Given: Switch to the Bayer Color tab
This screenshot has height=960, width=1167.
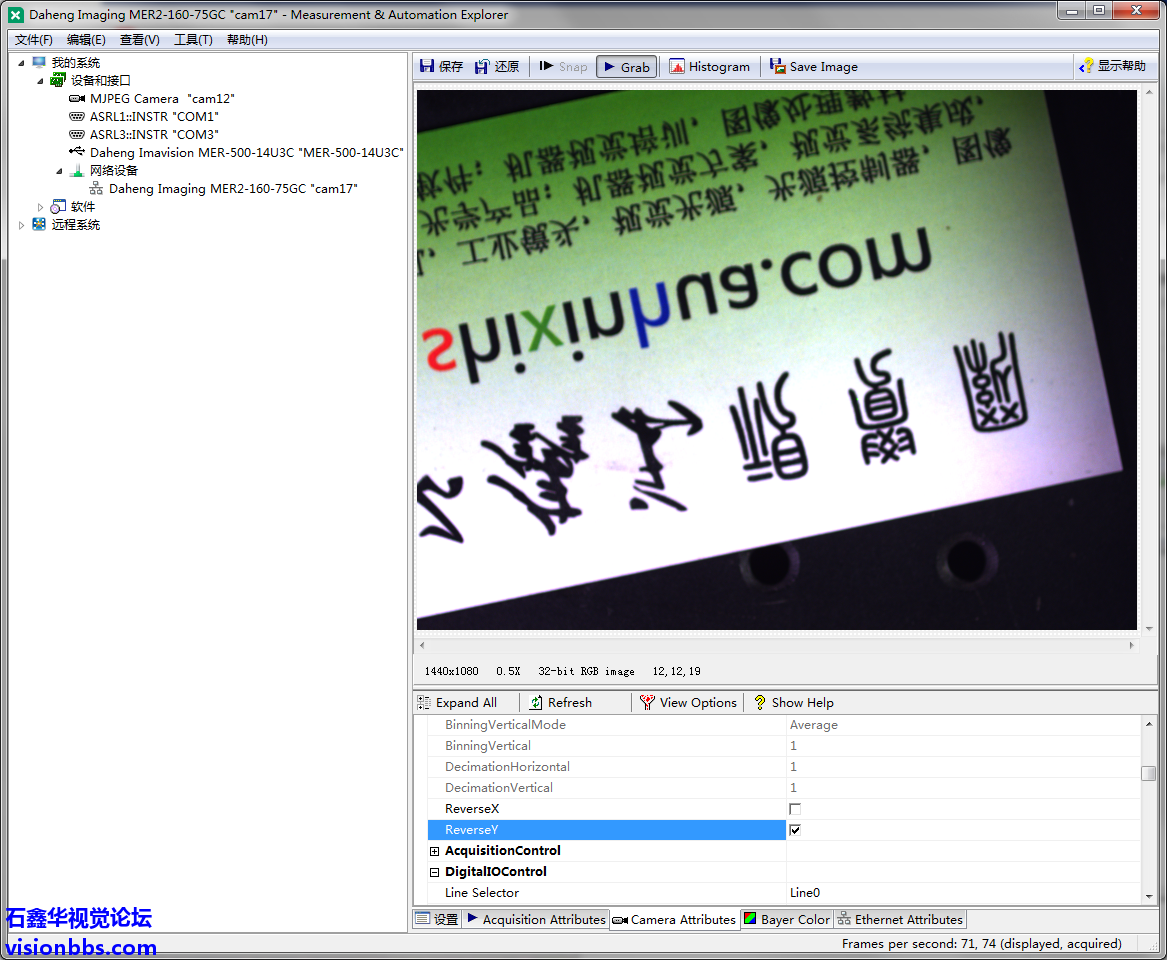Looking at the screenshot, I should tap(786, 920).
